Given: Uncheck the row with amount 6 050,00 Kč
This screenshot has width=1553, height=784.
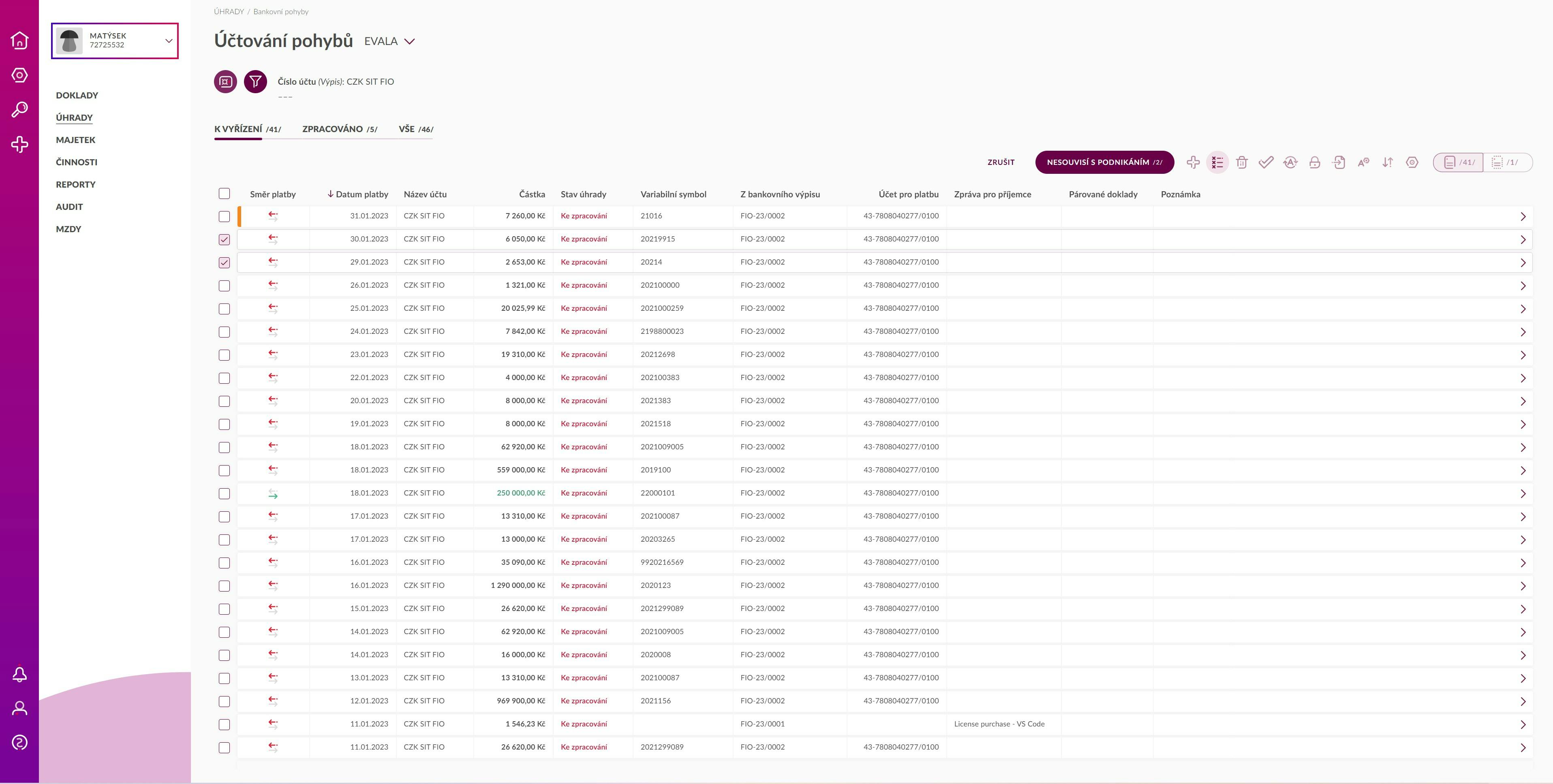Looking at the screenshot, I should pyautogui.click(x=224, y=239).
